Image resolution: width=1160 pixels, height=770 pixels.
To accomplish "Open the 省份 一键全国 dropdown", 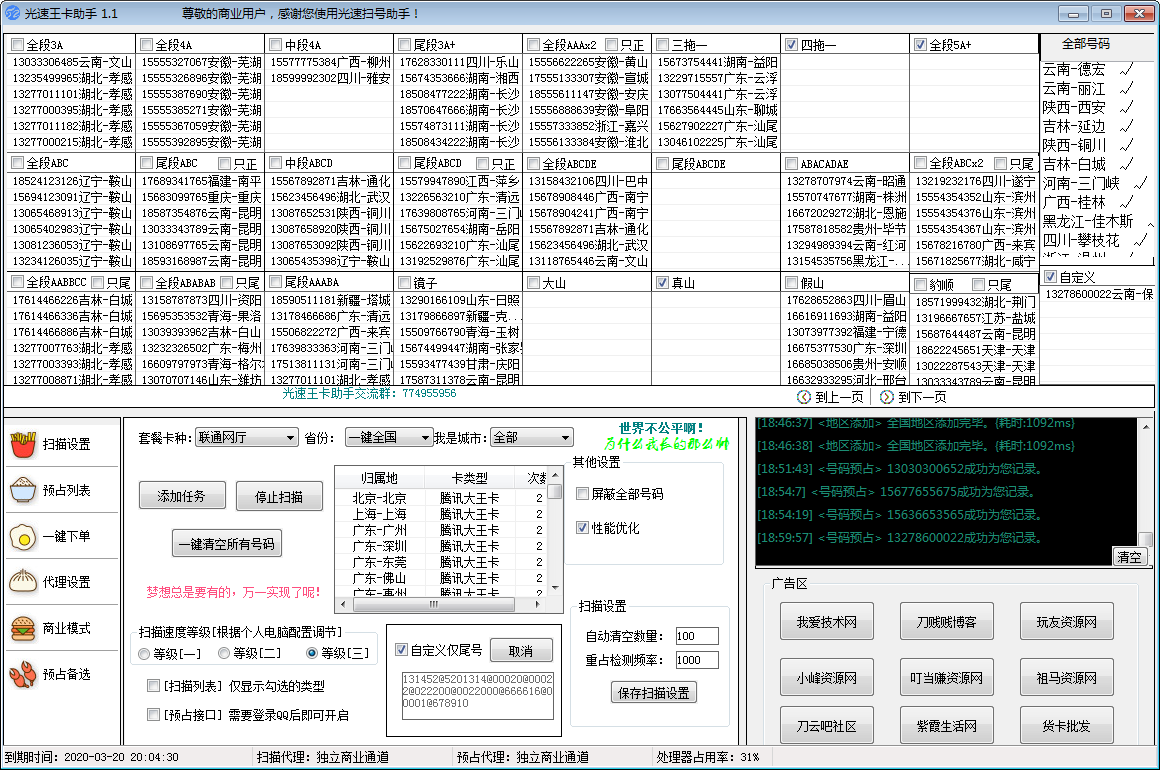I will [x=389, y=438].
